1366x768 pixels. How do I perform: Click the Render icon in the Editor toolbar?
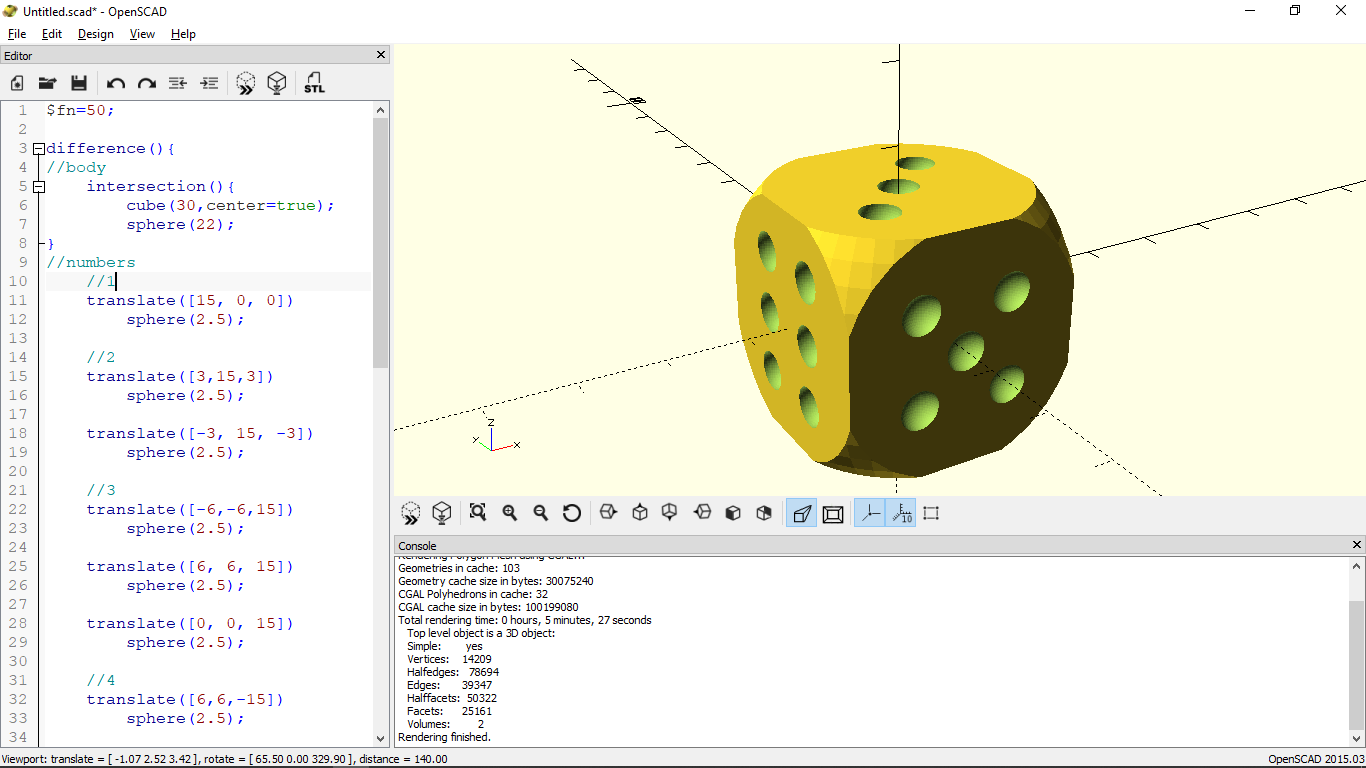[277, 83]
